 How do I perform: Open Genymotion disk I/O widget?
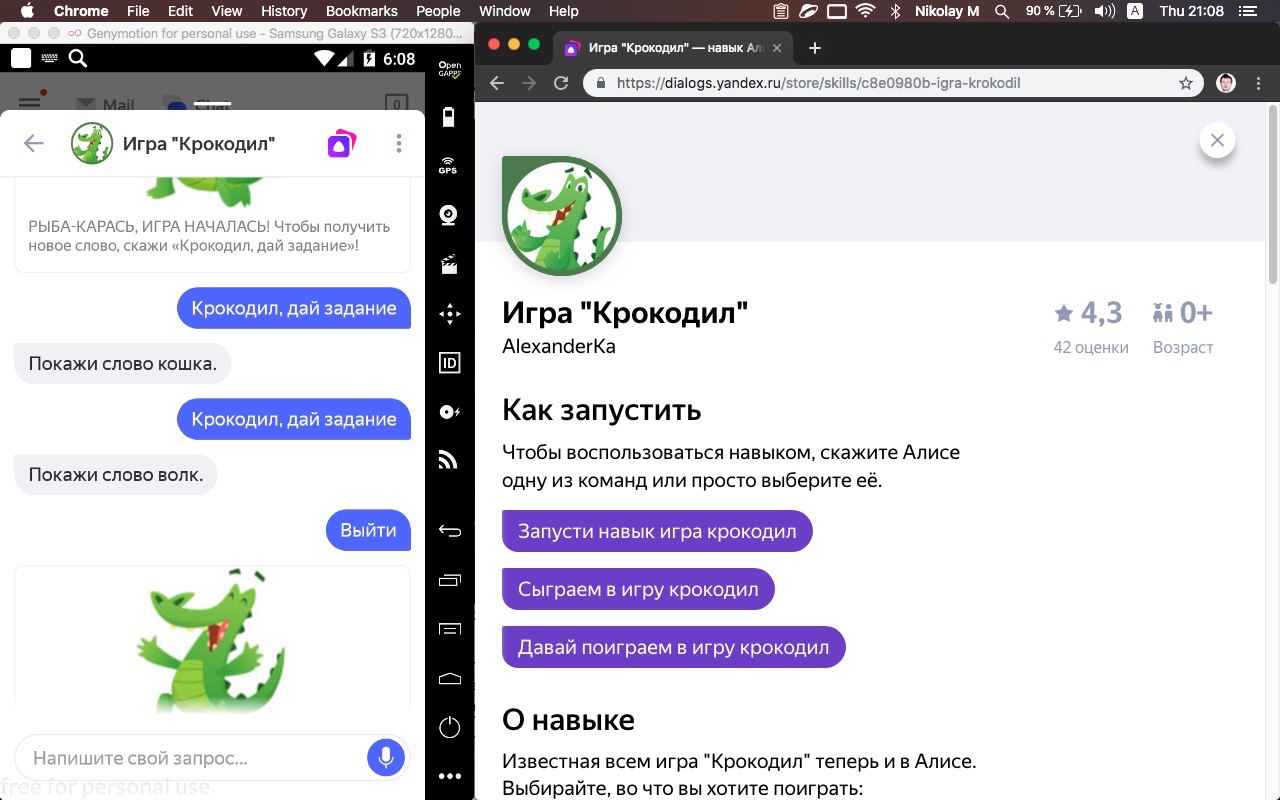(x=449, y=412)
